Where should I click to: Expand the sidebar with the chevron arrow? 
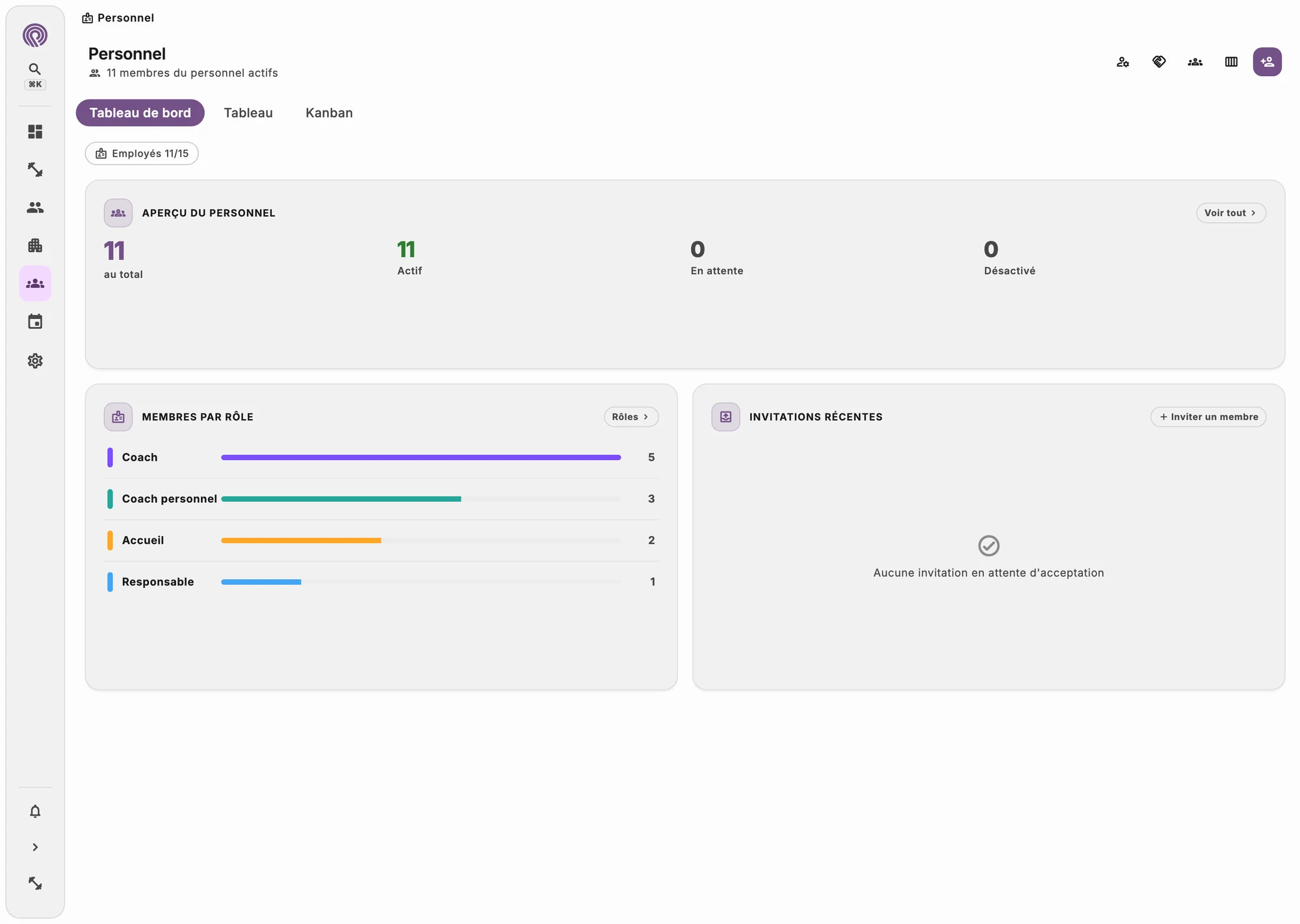(35, 847)
